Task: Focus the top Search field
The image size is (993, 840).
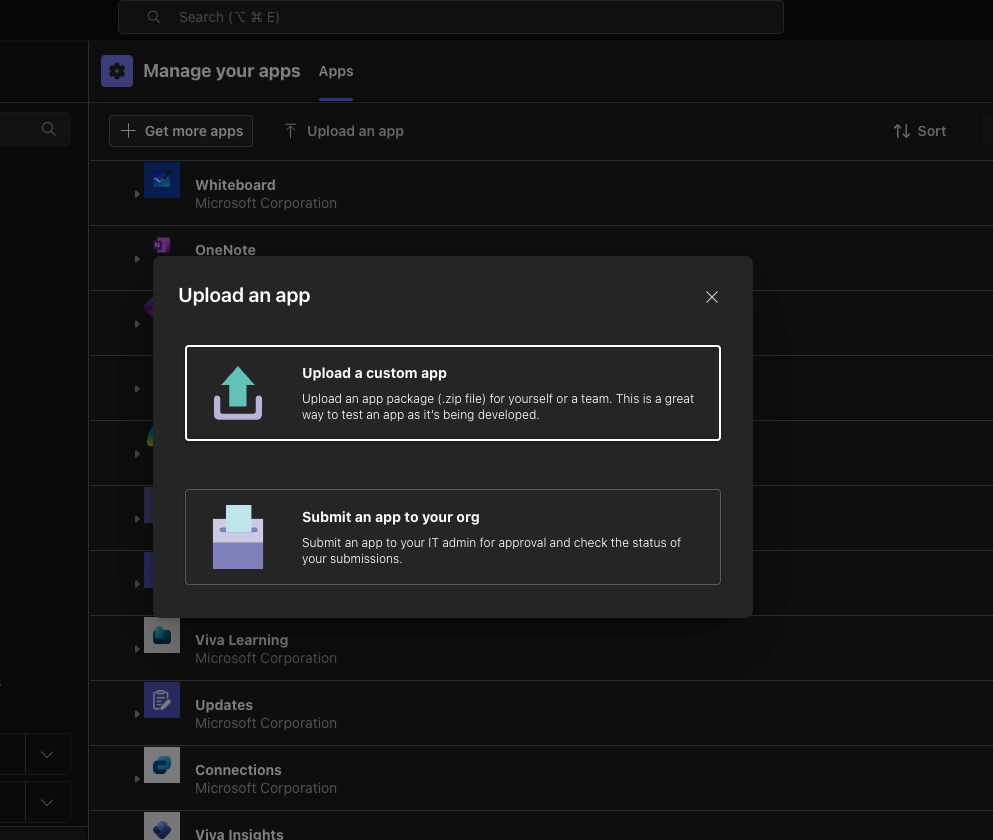Action: tap(451, 17)
